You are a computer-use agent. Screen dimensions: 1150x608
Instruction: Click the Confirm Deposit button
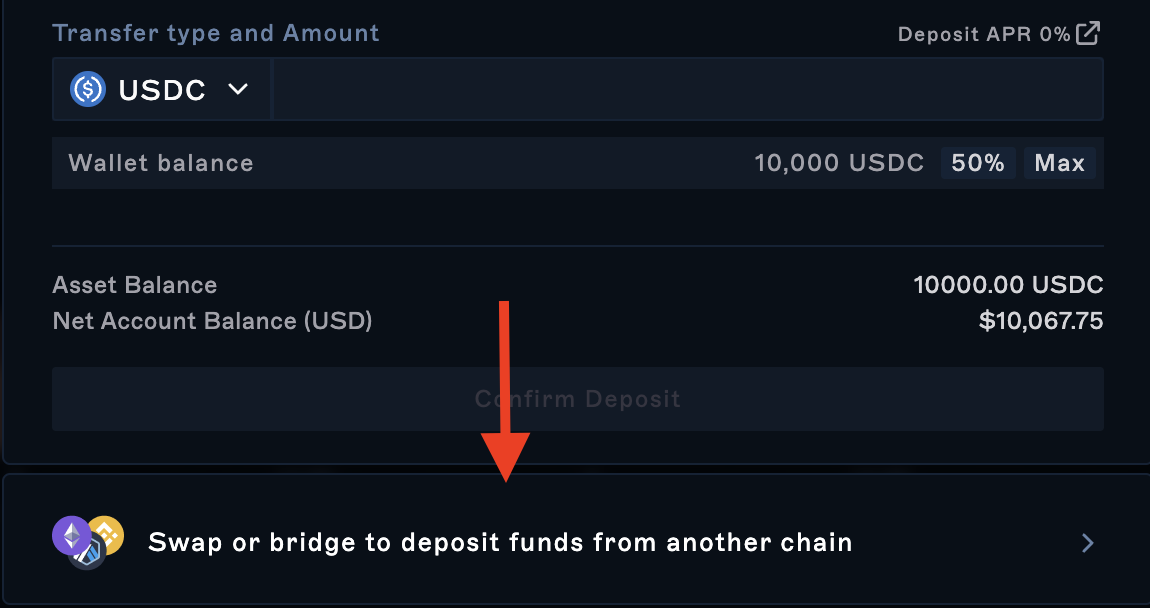577,399
